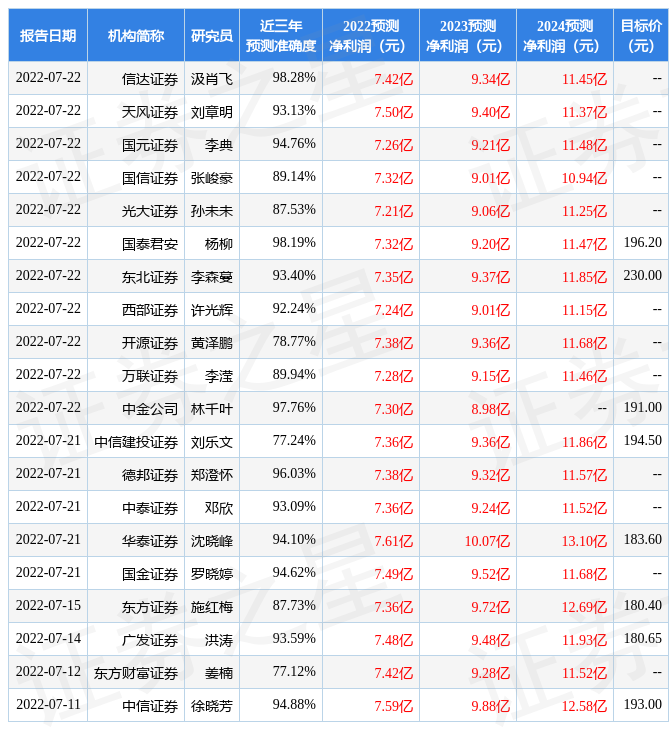Select analyst 沈晓峰 in the table
This screenshot has width=669, height=730.
click(x=212, y=540)
